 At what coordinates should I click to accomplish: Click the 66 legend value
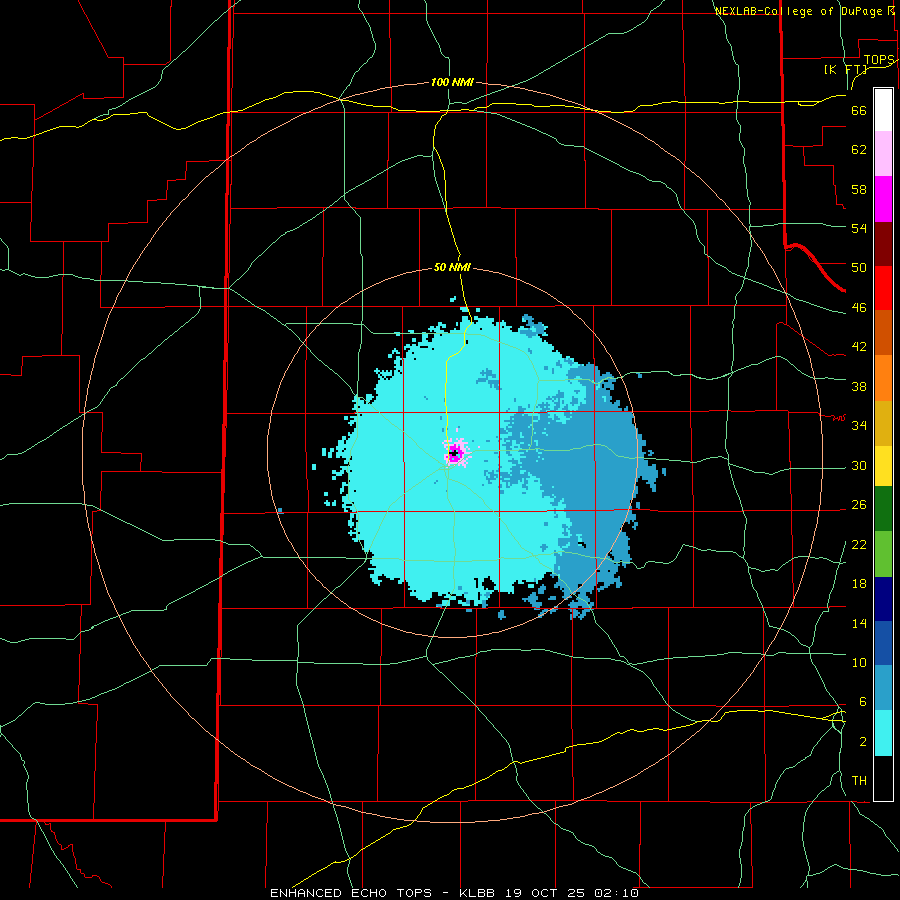[x=859, y=111]
